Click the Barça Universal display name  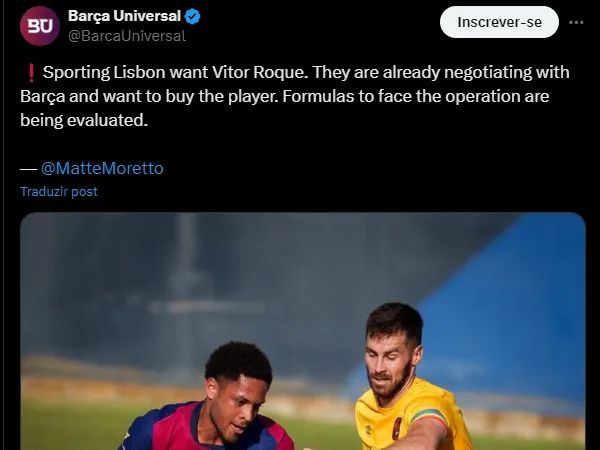[124, 17]
